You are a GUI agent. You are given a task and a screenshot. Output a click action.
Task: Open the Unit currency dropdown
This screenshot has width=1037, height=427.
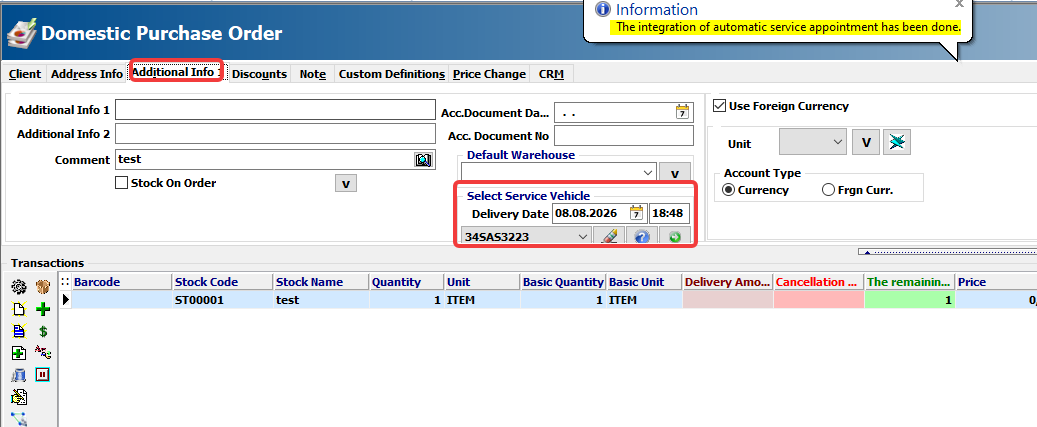838,142
